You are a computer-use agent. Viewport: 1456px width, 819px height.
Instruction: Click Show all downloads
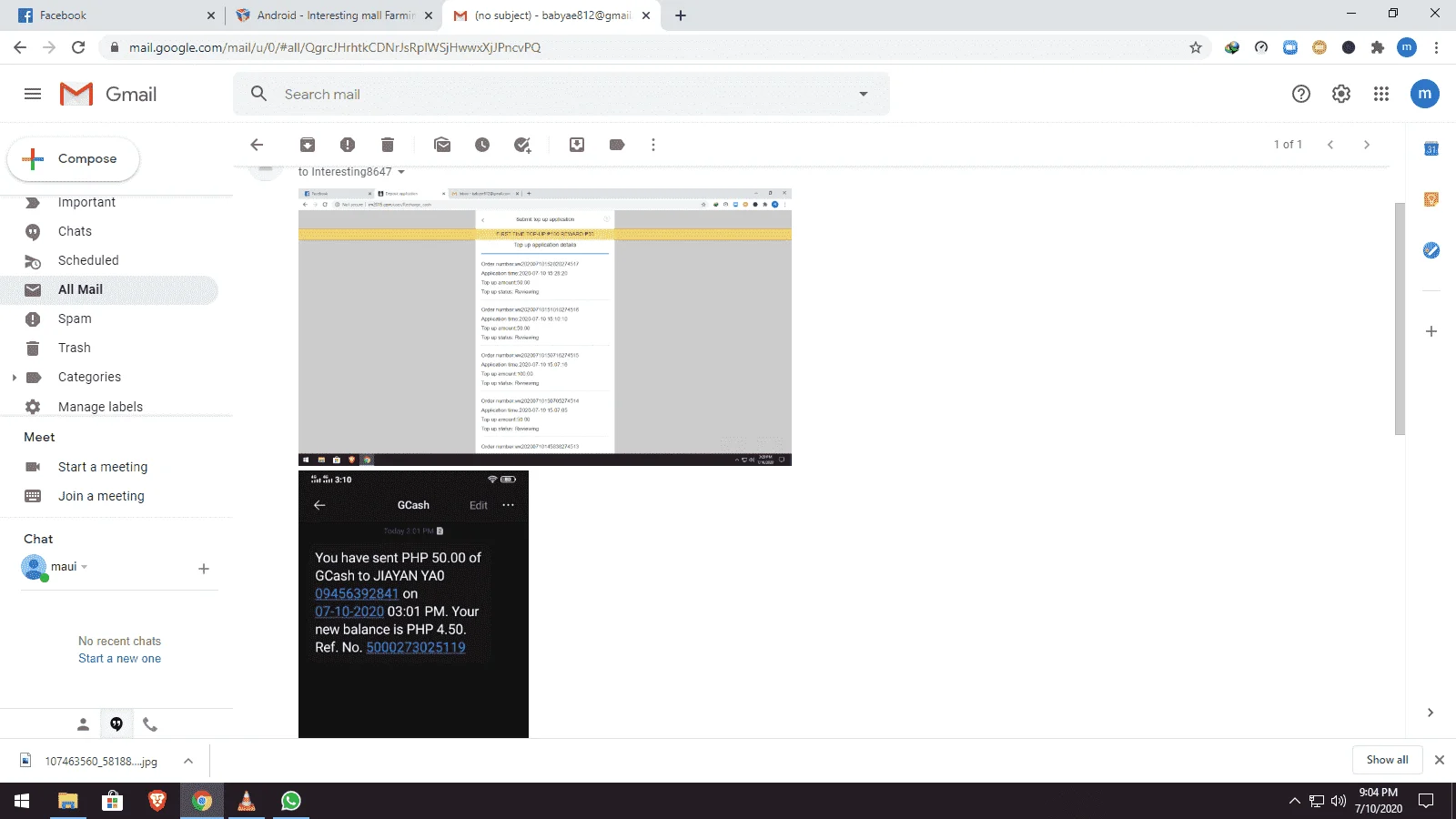pyautogui.click(x=1387, y=760)
